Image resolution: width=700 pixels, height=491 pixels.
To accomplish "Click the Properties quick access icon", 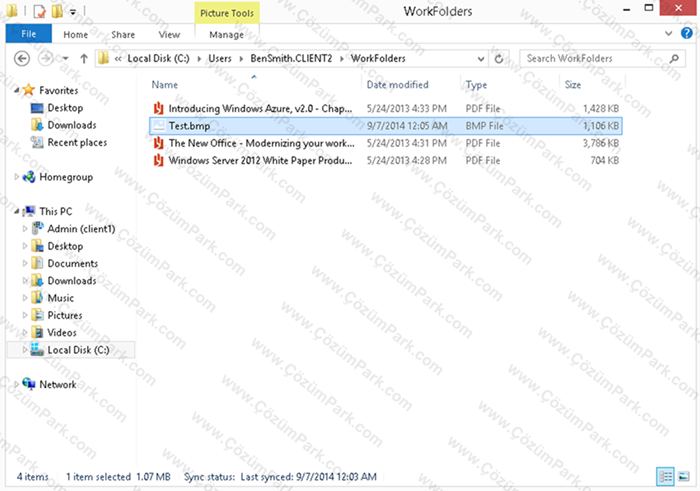I will click(39, 11).
